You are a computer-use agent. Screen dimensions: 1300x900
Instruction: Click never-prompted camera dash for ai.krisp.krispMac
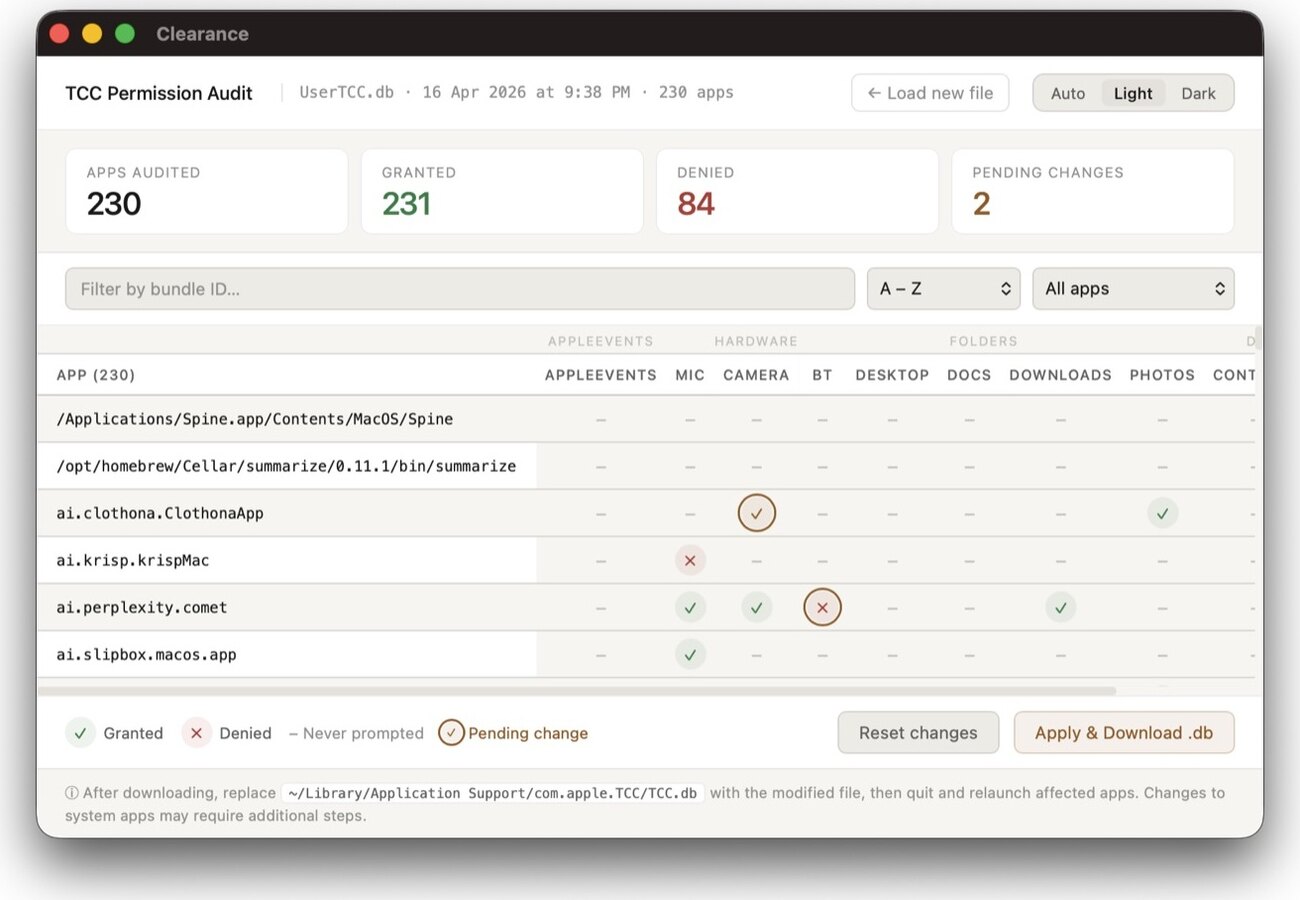click(757, 560)
